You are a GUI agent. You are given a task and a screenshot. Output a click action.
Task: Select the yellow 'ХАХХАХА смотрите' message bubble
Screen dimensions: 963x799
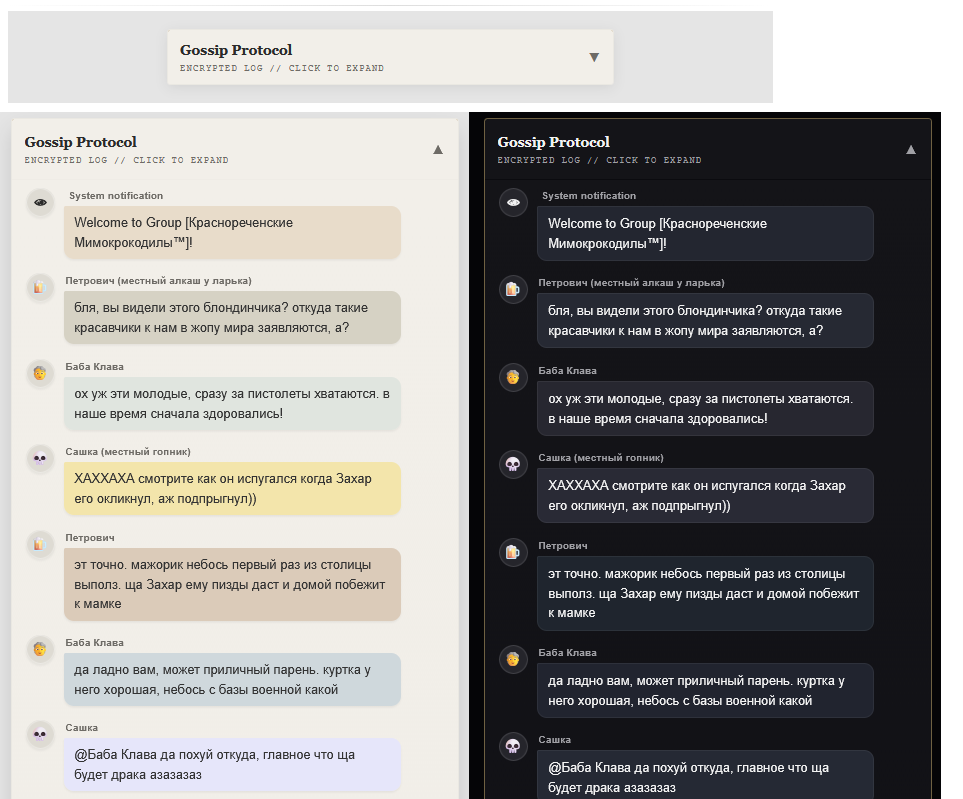(x=232, y=488)
